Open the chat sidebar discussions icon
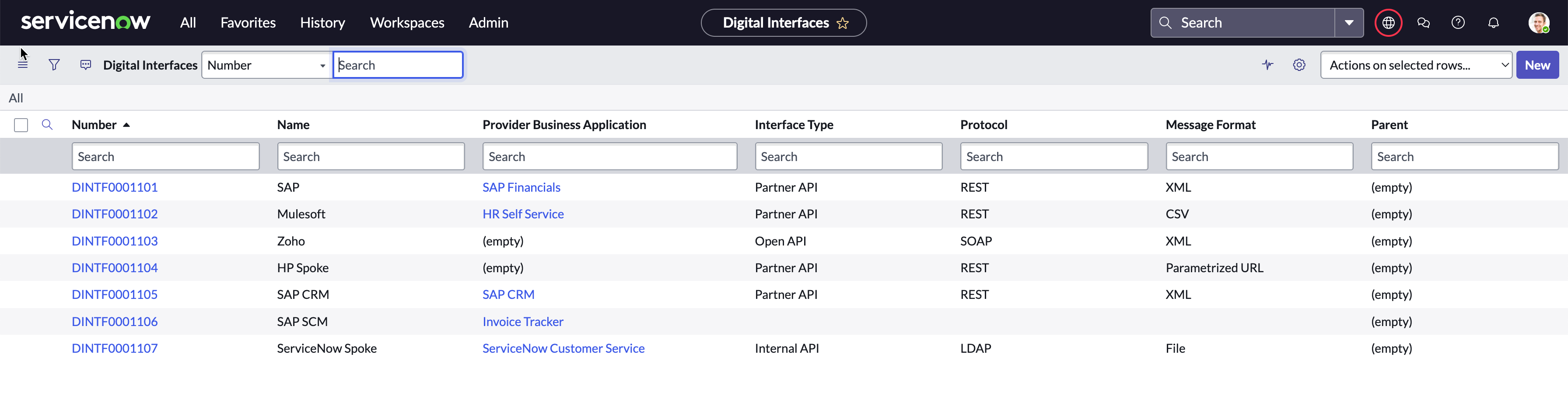 point(1423,23)
